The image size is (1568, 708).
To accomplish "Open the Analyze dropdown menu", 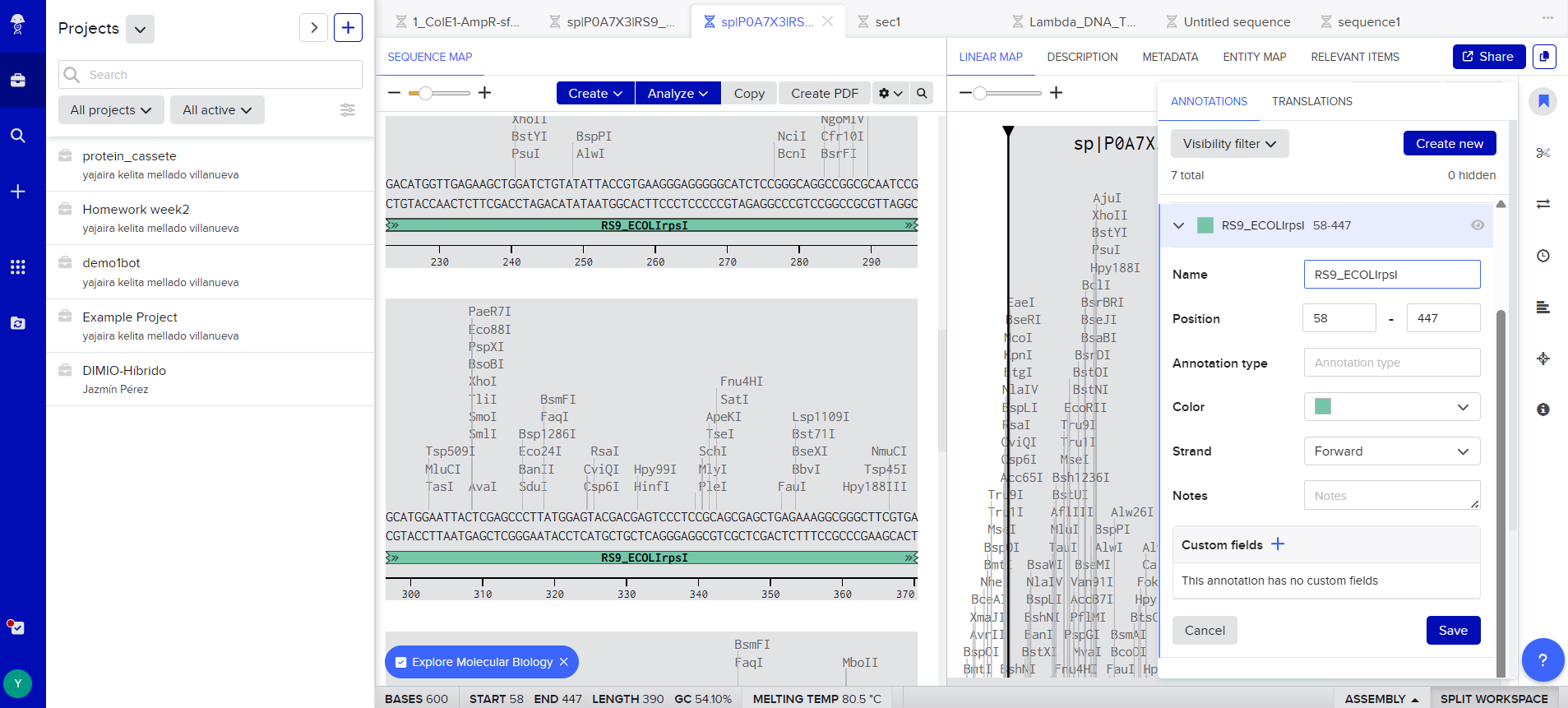I will tap(678, 94).
